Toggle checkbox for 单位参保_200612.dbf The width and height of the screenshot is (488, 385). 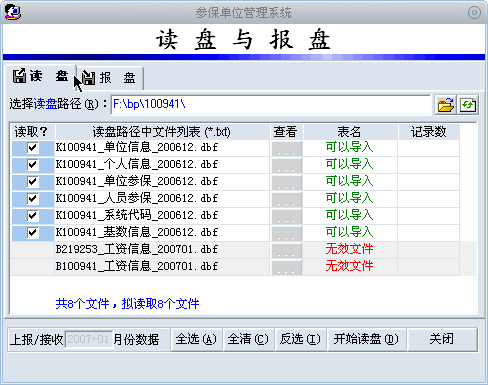pos(32,182)
